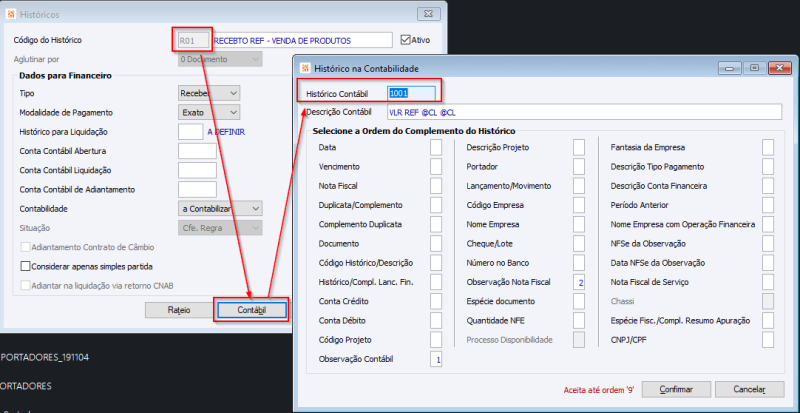The image size is (800, 413).
Task: Click the Período Anterior order box
Action: tap(768, 205)
